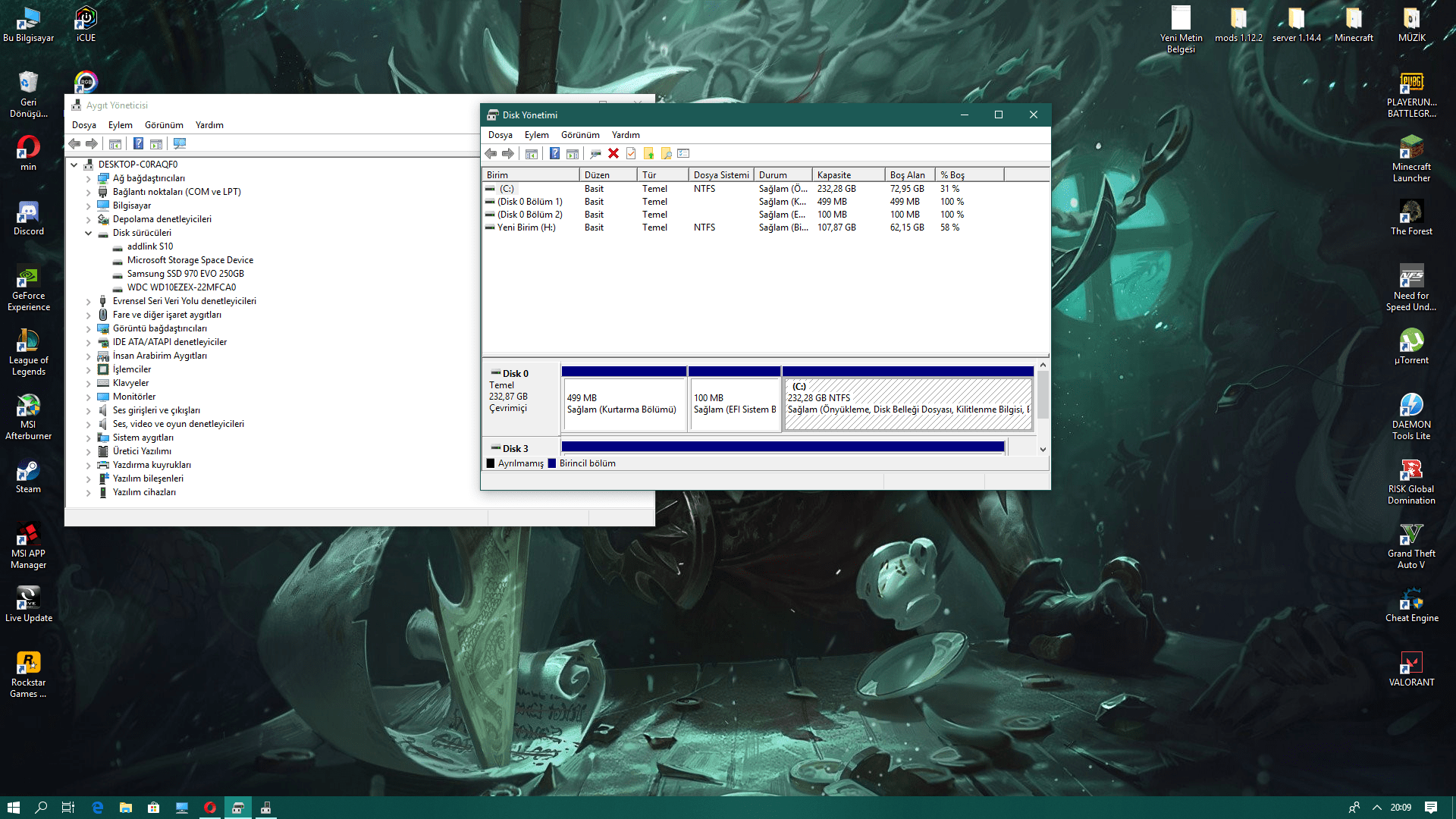Open the Görünüm menu in Device Manager
The image size is (1456, 819).
click(164, 125)
